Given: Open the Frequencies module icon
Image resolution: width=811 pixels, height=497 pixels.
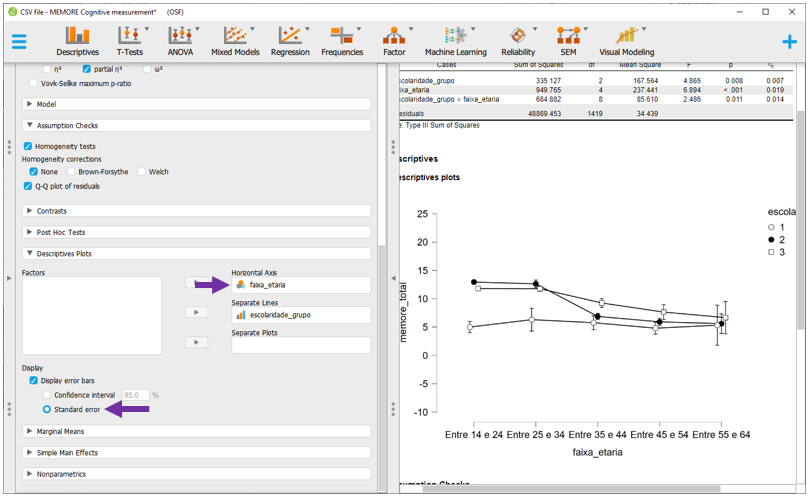Looking at the screenshot, I should pos(342,41).
